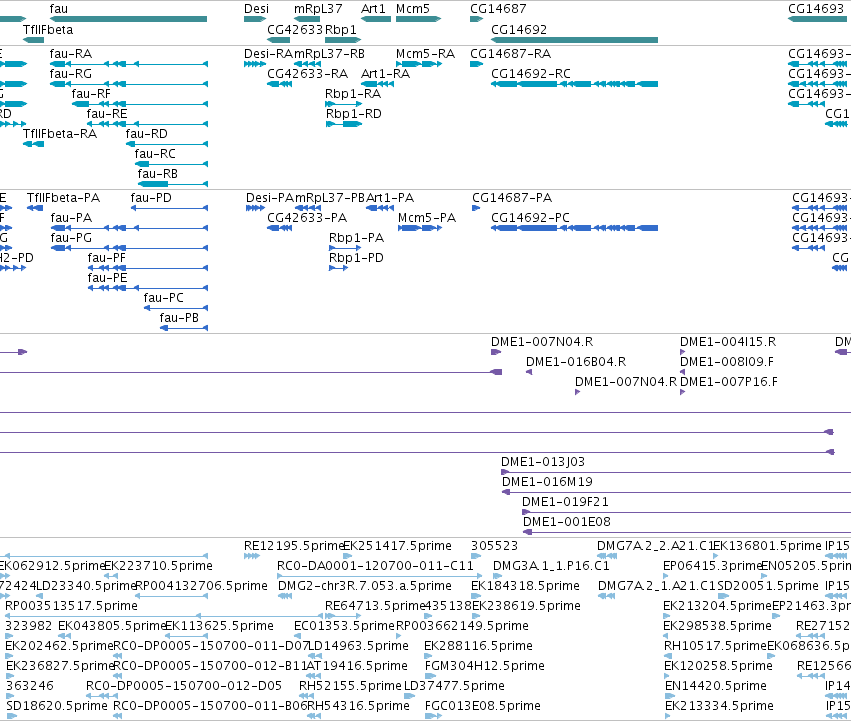Select transcript fau-RC

[x=155, y=154]
